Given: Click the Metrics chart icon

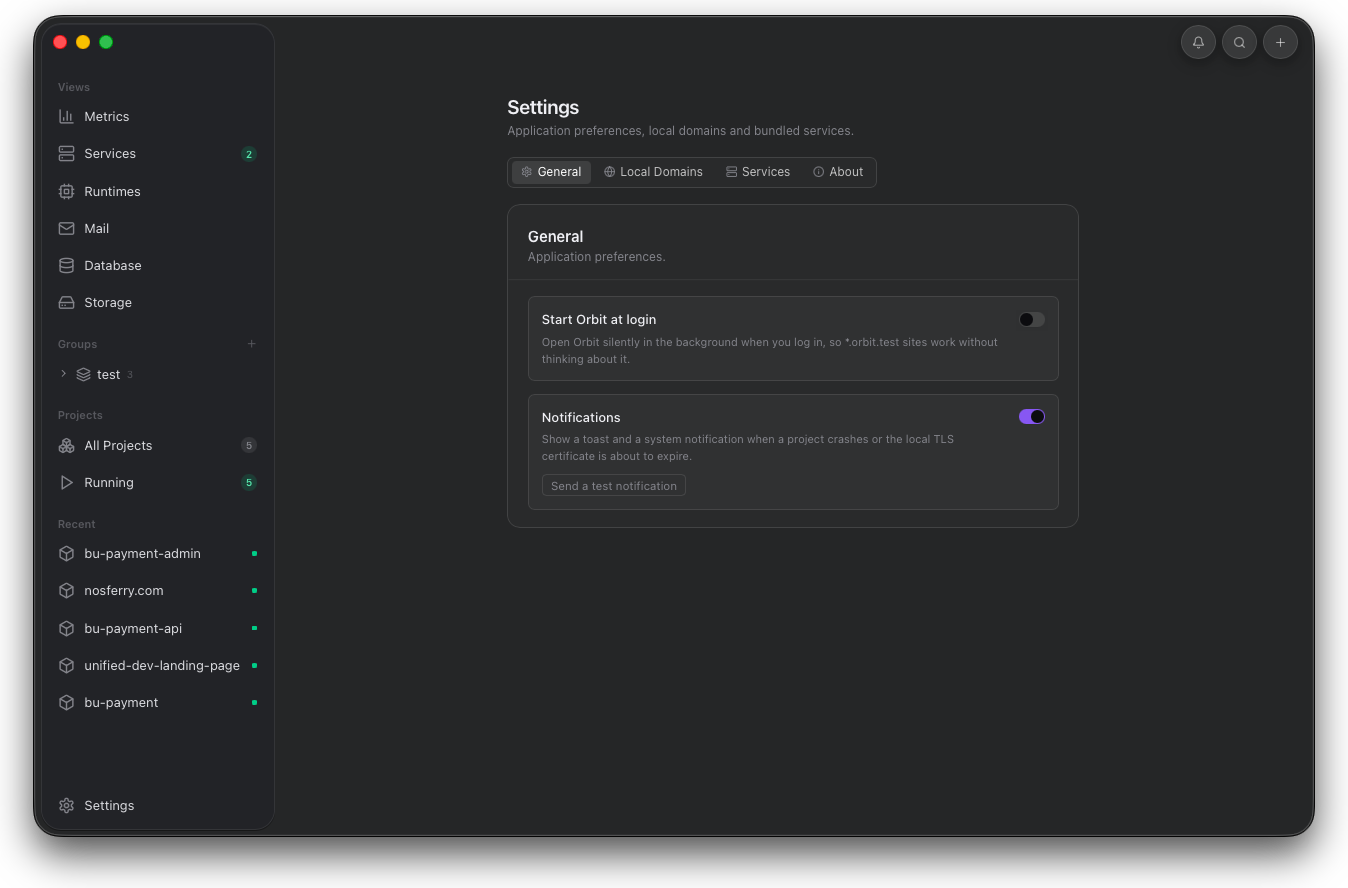Looking at the screenshot, I should coord(66,116).
